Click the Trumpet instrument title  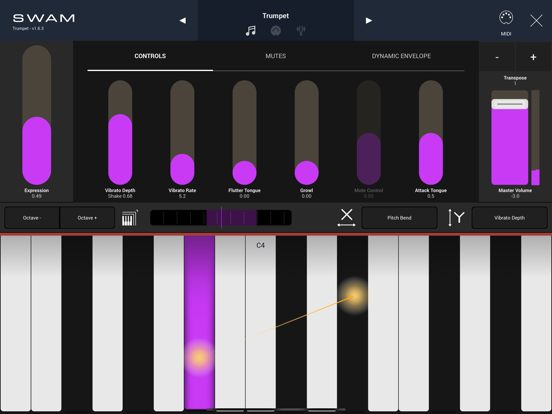pos(276,16)
